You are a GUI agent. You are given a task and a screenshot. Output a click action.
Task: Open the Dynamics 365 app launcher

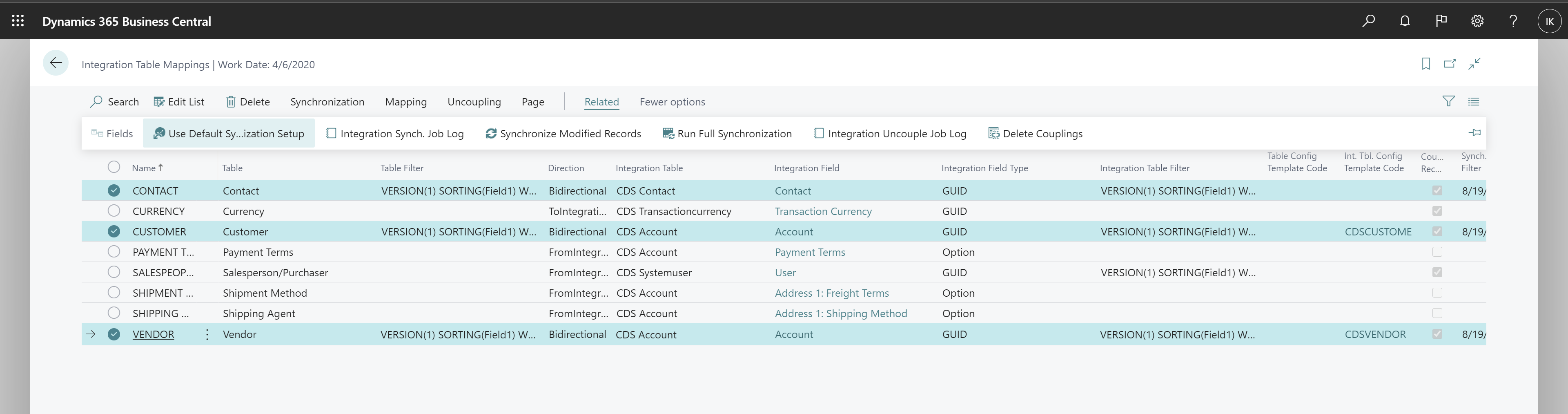tap(18, 20)
